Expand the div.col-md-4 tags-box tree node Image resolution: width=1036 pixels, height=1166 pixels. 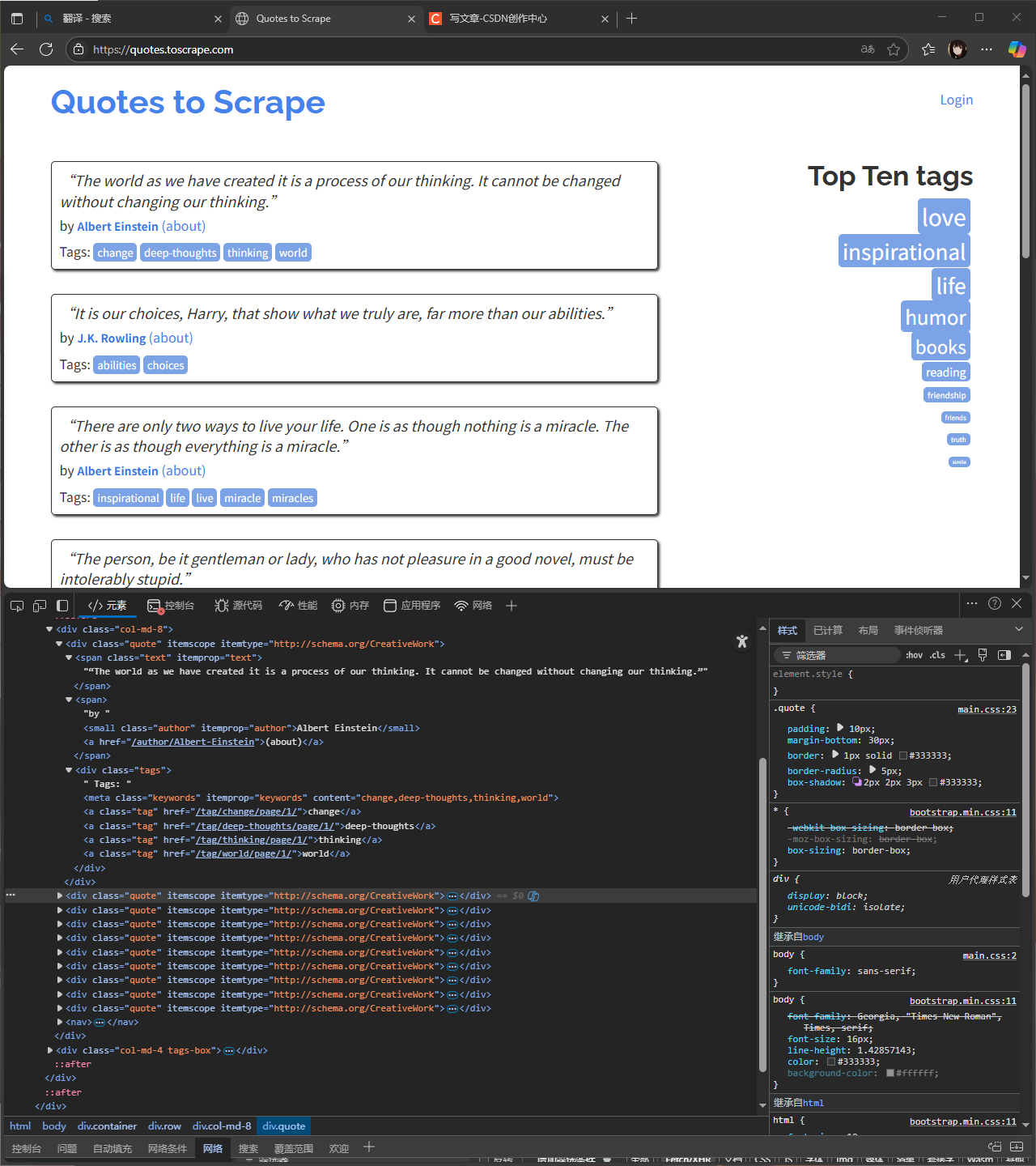[x=49, y=1050]
